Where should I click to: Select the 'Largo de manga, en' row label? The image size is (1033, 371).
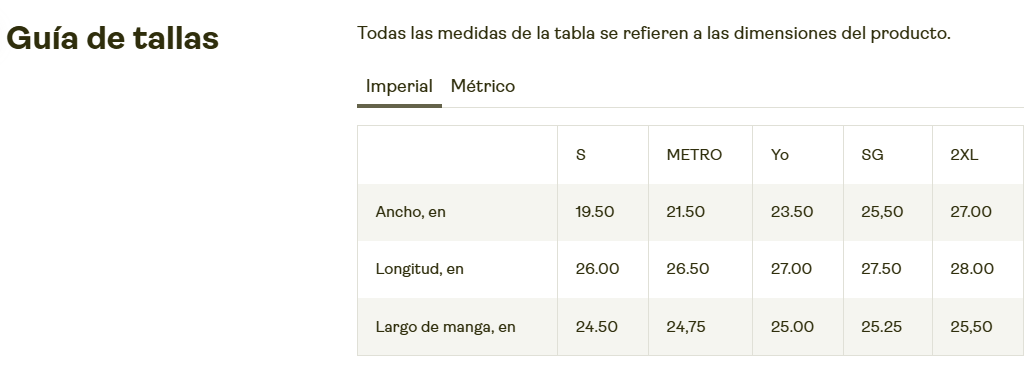click(x=445, y=327)
